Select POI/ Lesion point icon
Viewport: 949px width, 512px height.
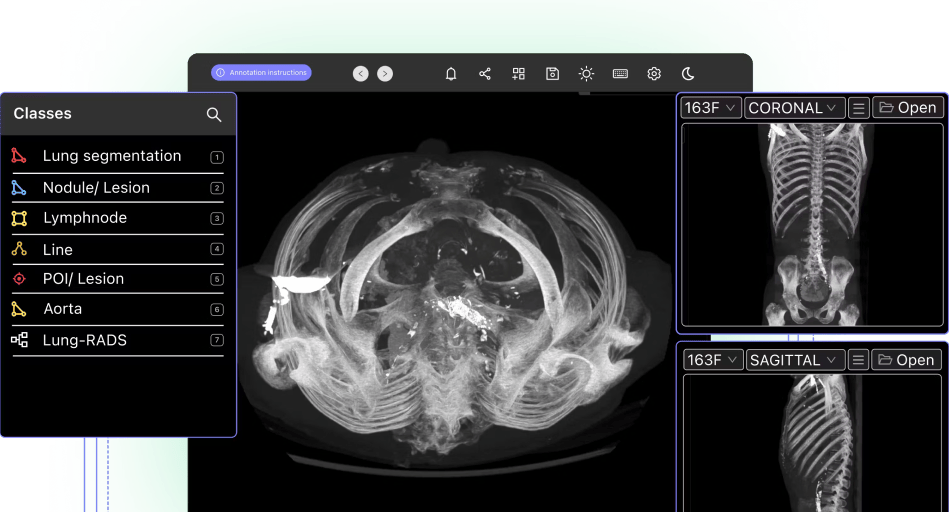pos(19,279)
